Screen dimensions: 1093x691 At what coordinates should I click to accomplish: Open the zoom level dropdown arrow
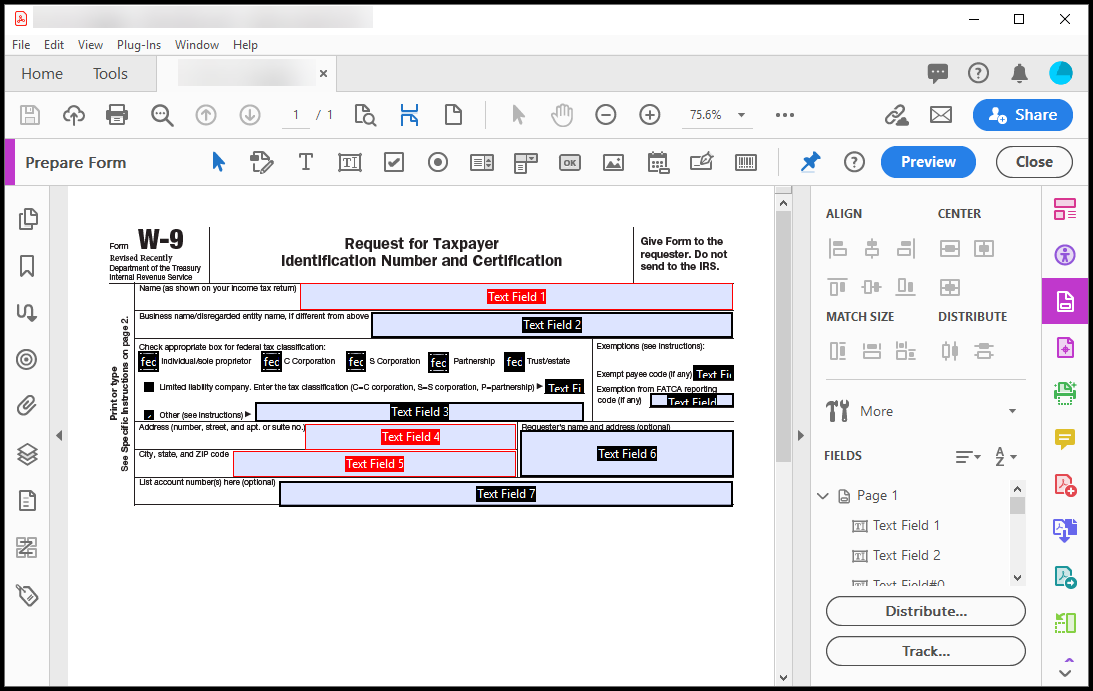[x=742, y=115]
